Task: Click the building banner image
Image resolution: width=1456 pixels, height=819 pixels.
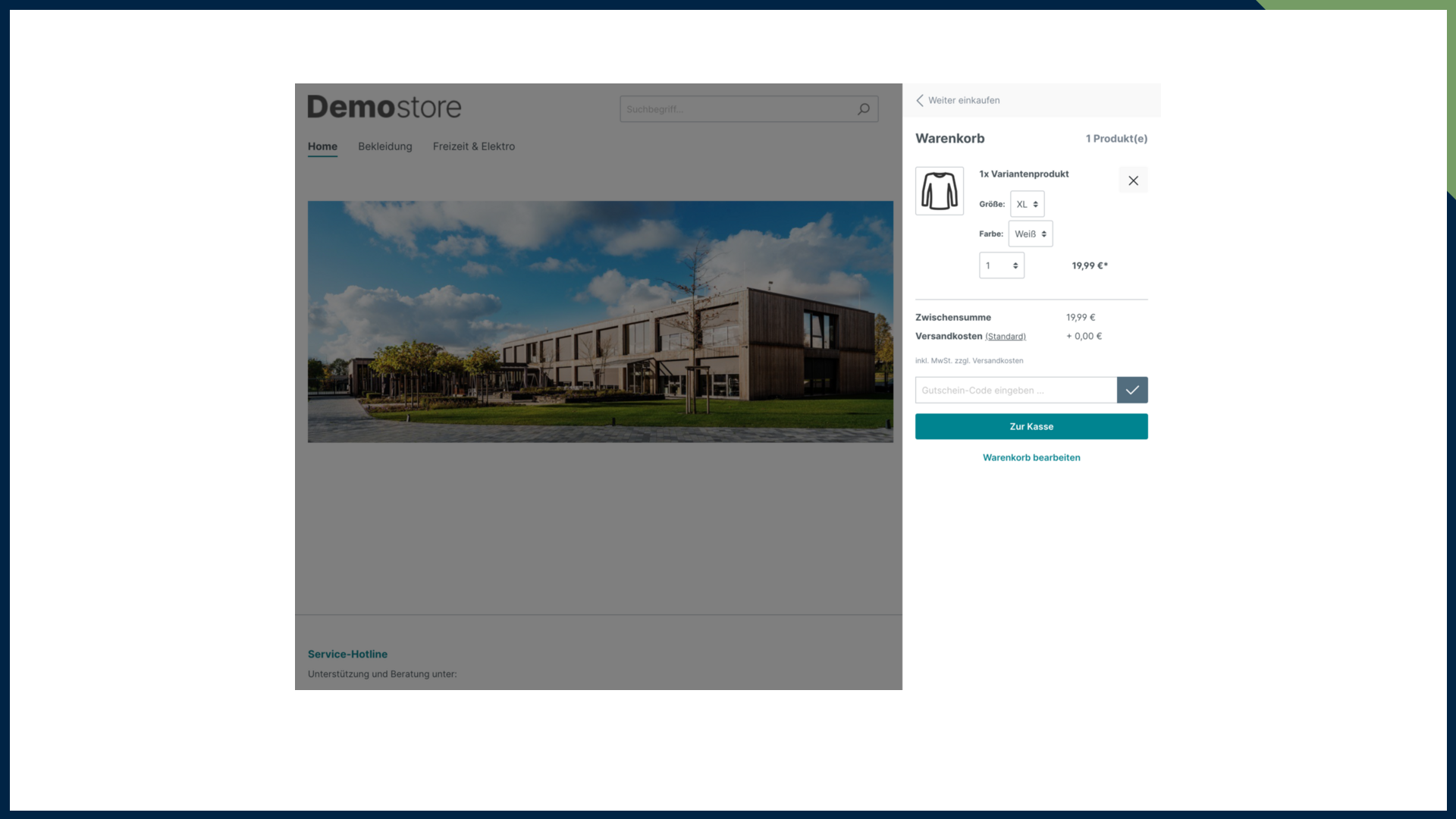Action: (x=600, y=322)
